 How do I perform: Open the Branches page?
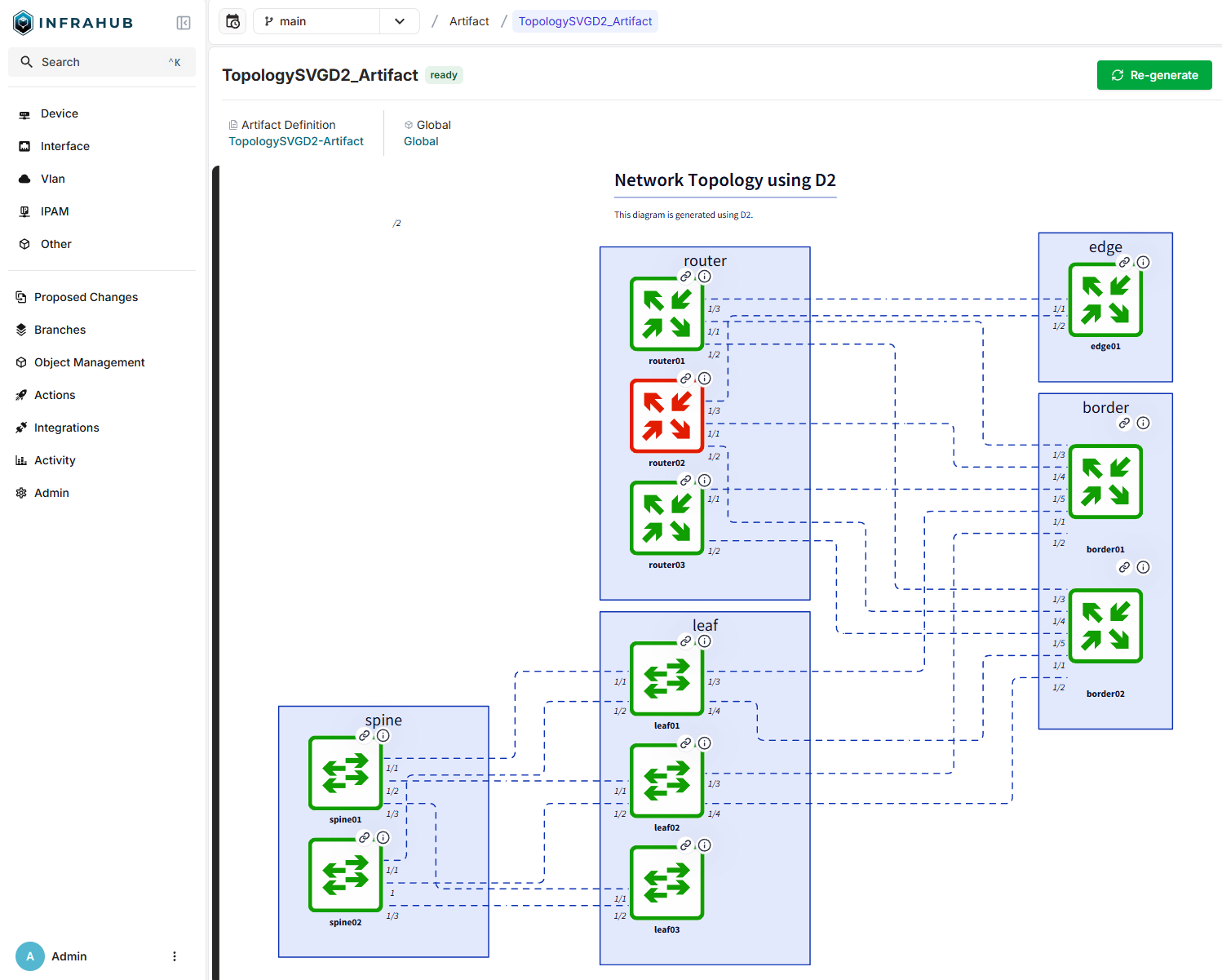point(60,330)
